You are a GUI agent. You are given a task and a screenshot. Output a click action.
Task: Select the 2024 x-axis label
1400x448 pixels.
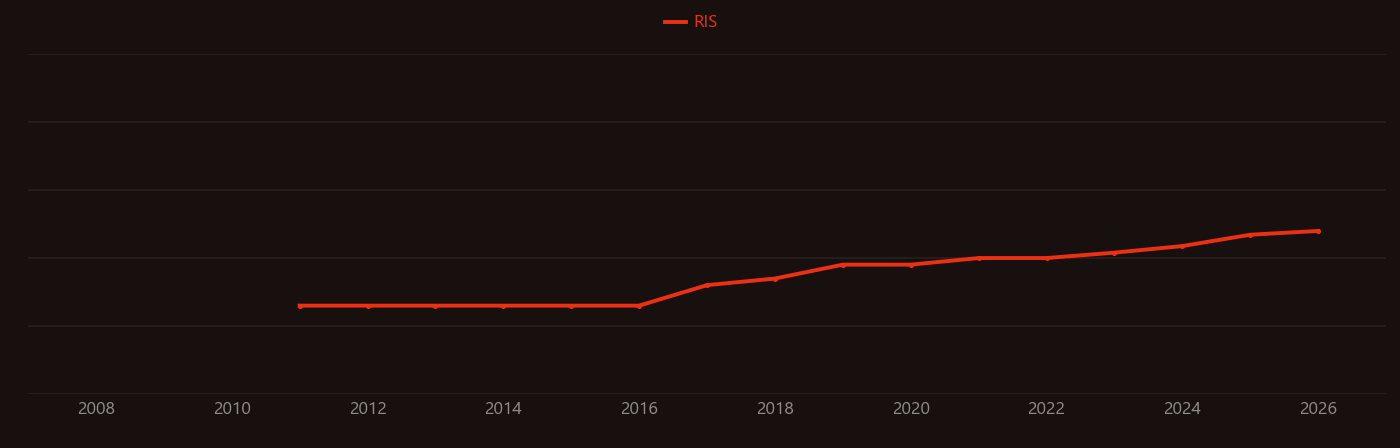click(1182, 409)
